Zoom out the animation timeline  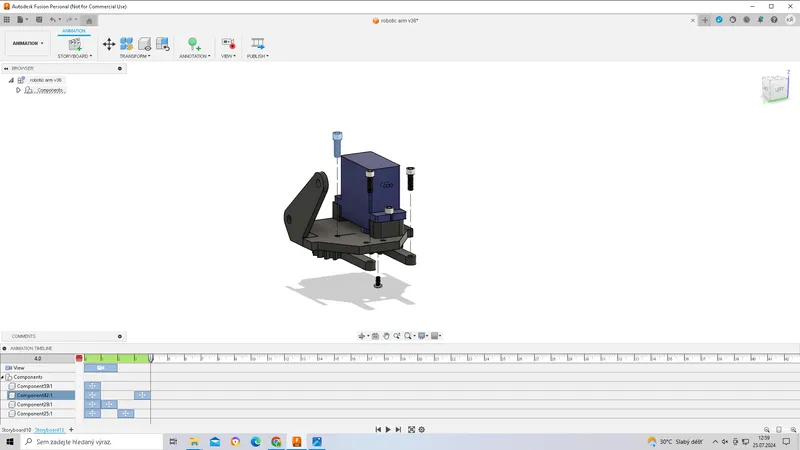(766, 430)
